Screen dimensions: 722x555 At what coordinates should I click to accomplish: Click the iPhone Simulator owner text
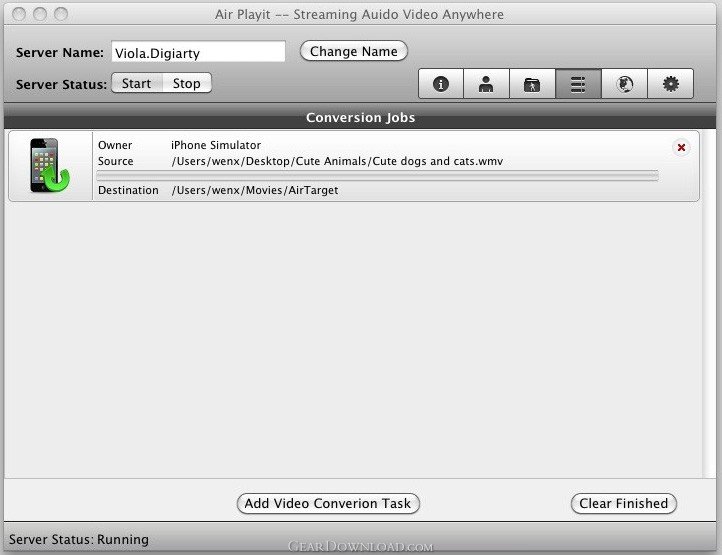pos(216,145)
